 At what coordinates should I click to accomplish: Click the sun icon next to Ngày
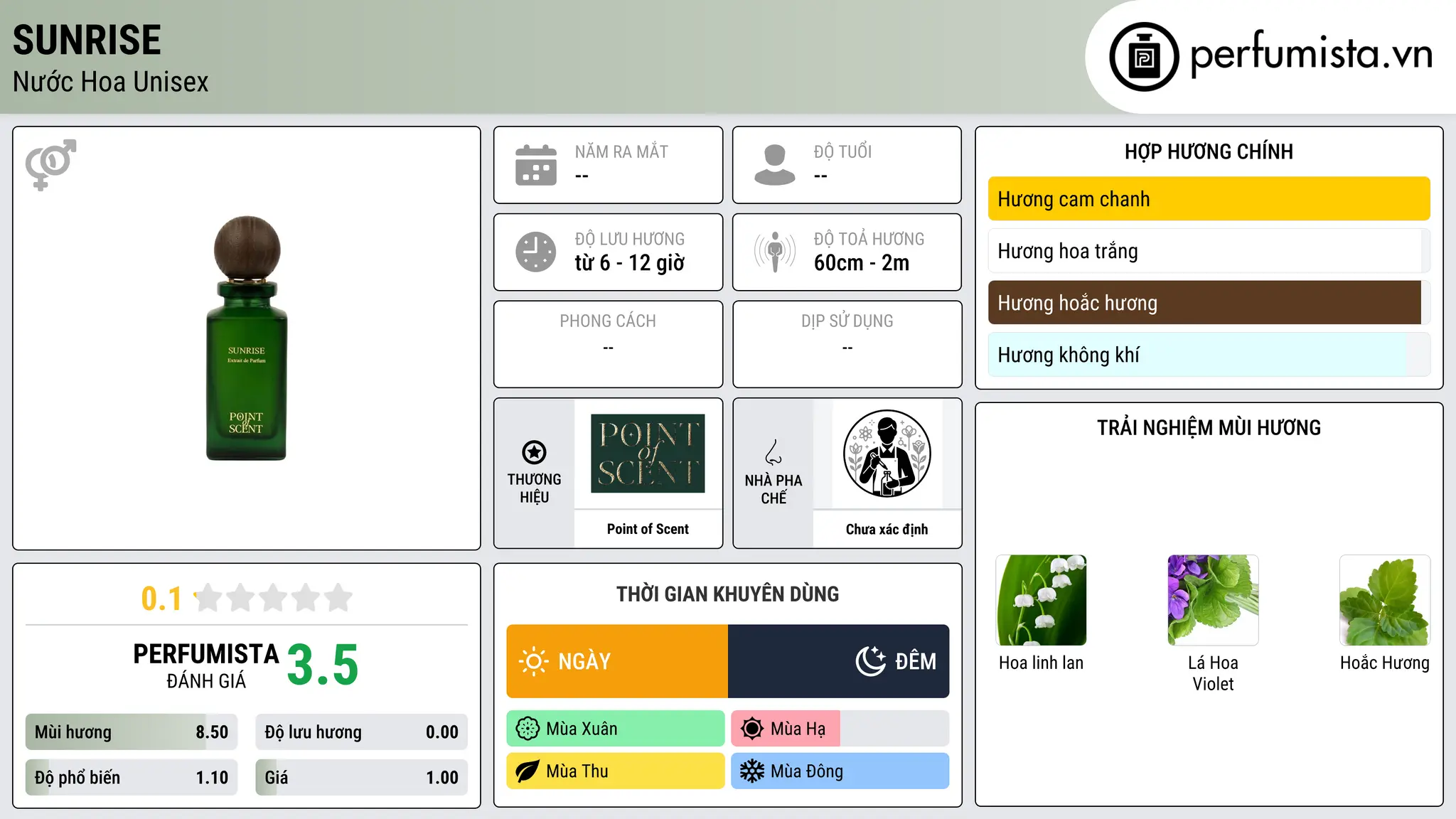click(534, 661)
